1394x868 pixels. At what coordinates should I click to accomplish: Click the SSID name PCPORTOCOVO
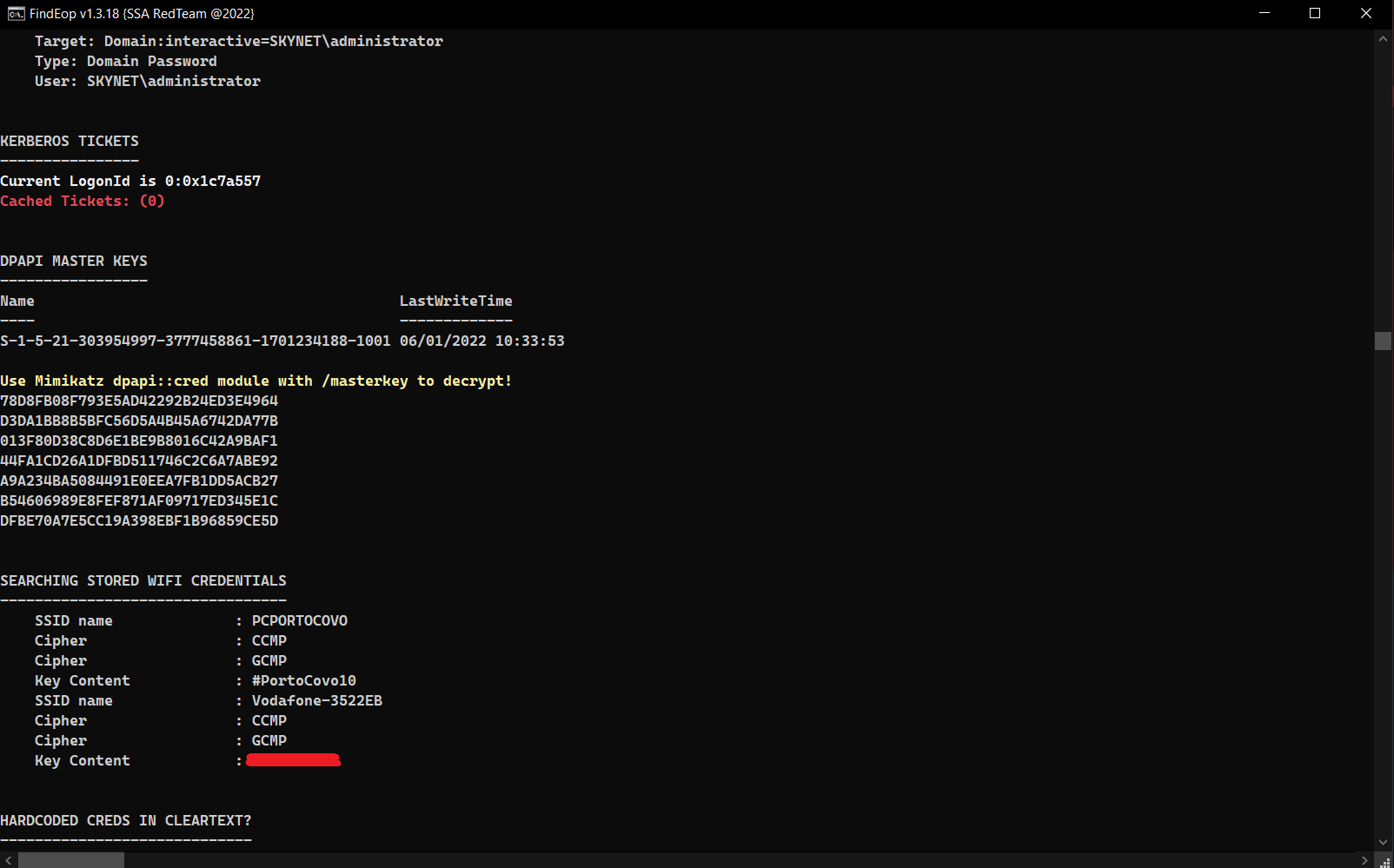pyautogui.click(x=299, y=620)
